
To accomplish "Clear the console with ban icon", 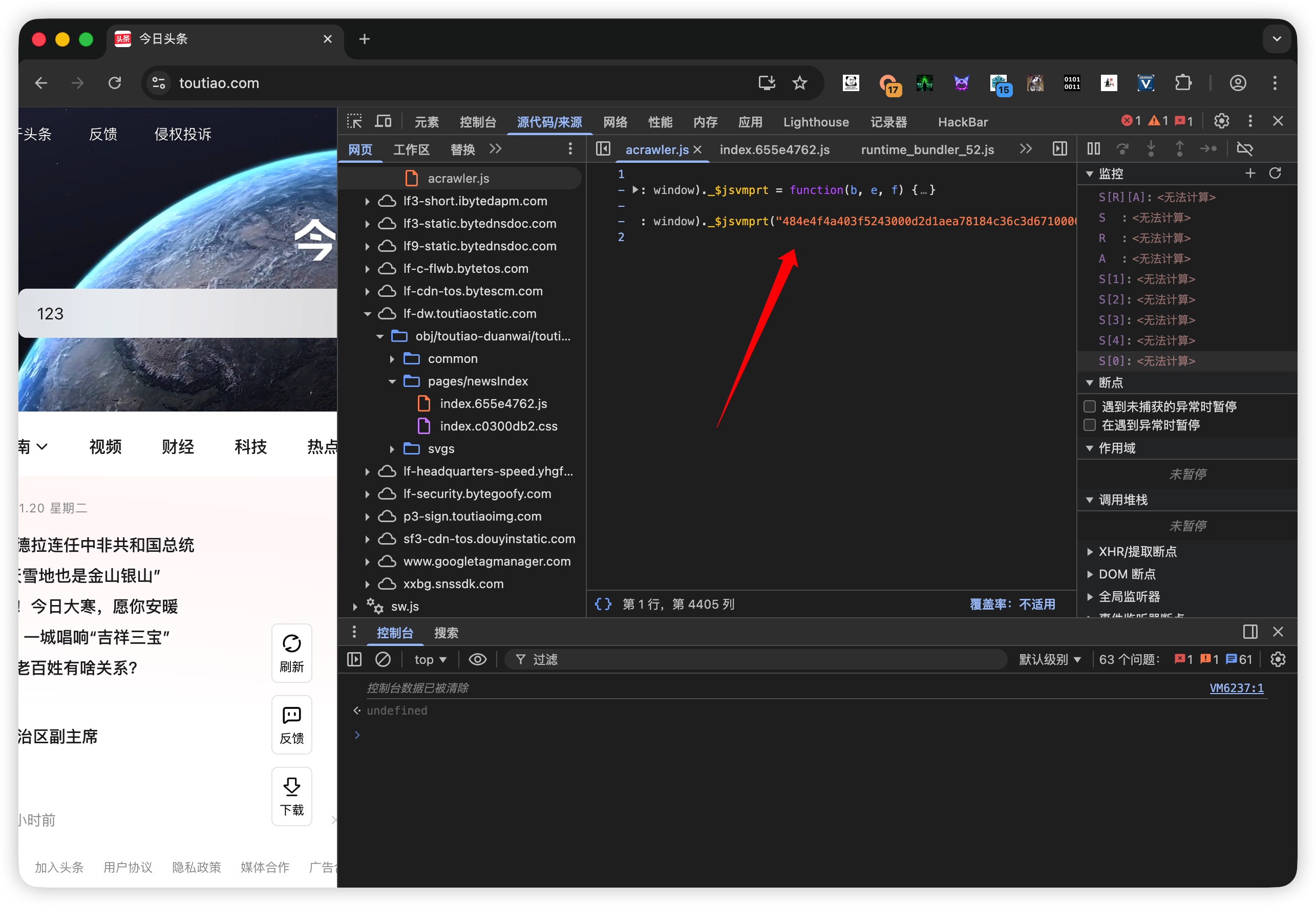I will (383, 659).
